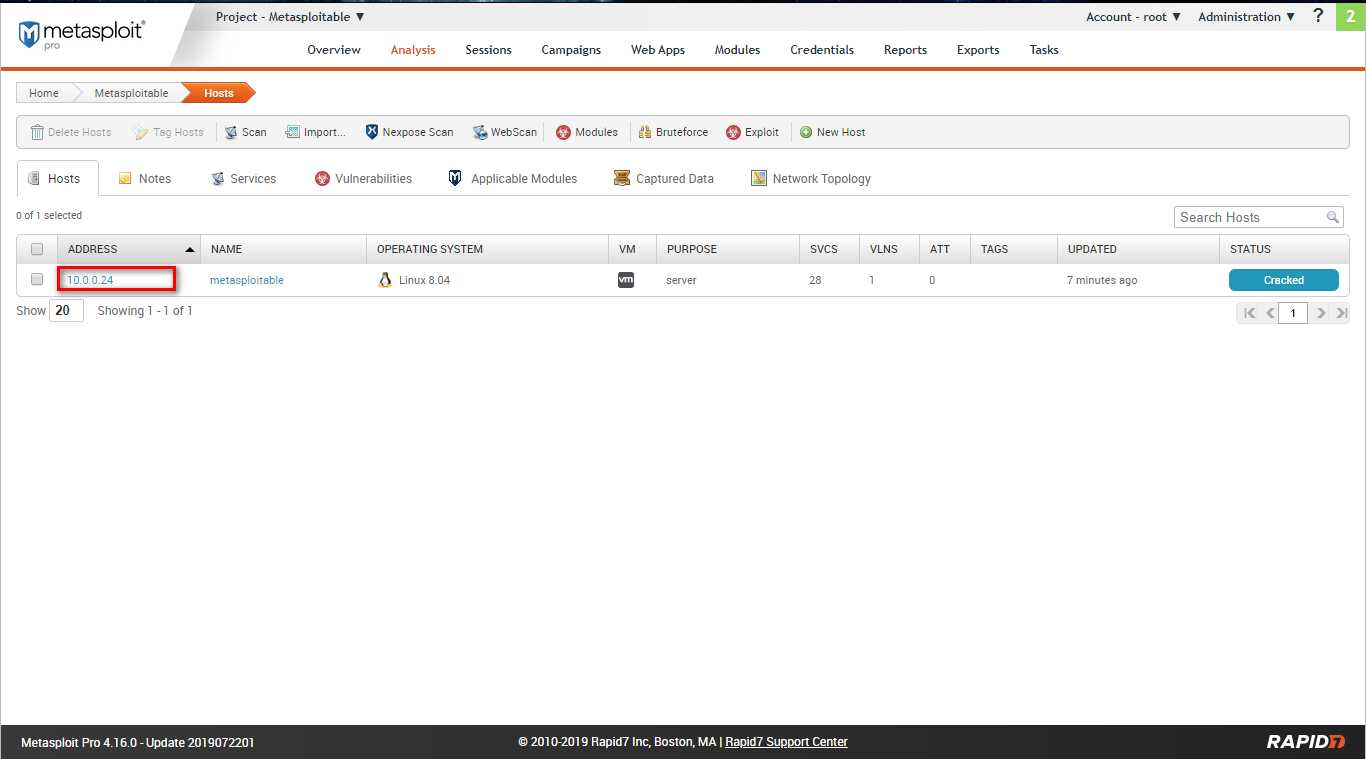
Task: Click the search magnifier icon
Action: [1332, 217]
